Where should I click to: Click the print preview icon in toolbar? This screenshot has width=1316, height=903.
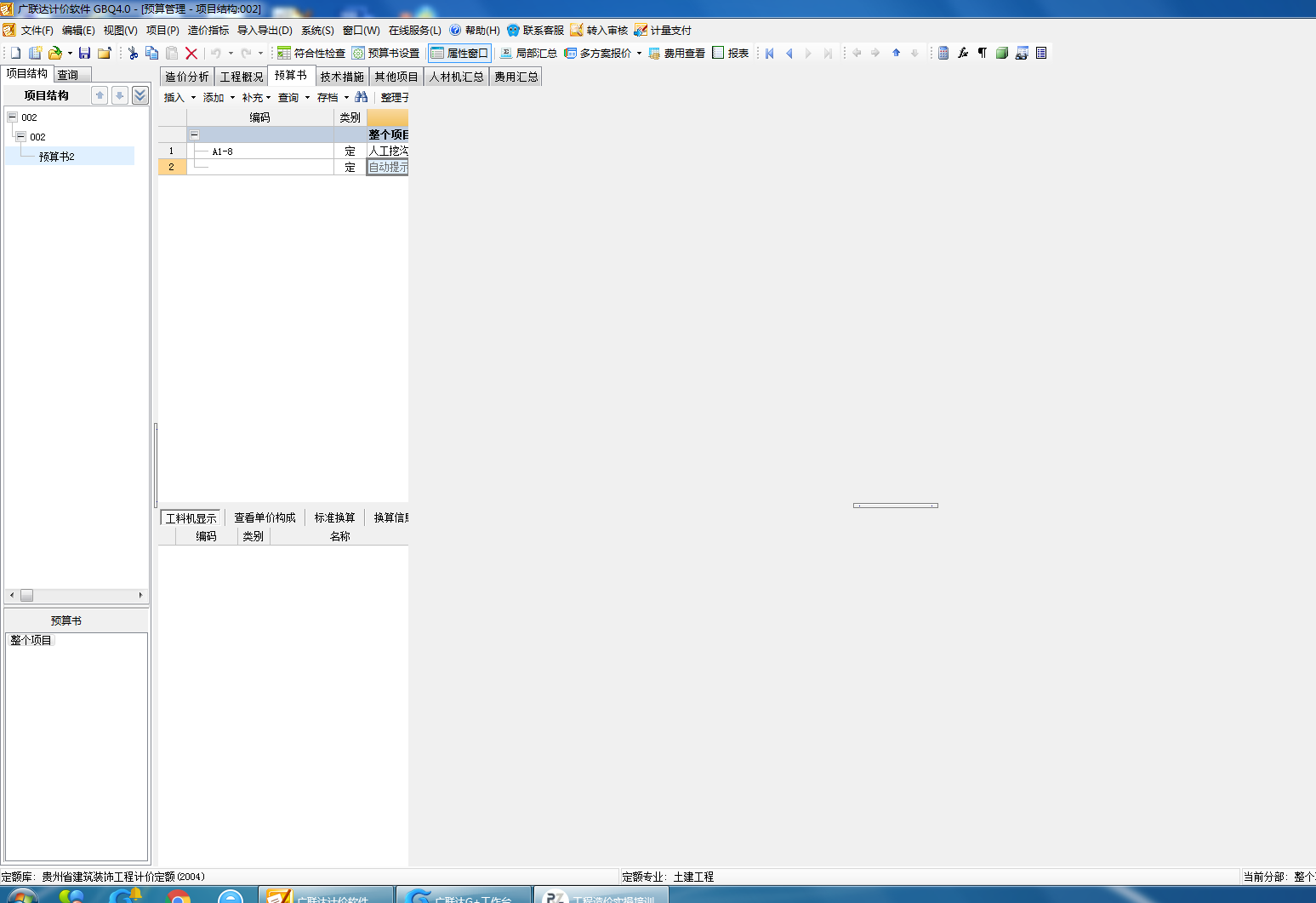[1022, 53]
